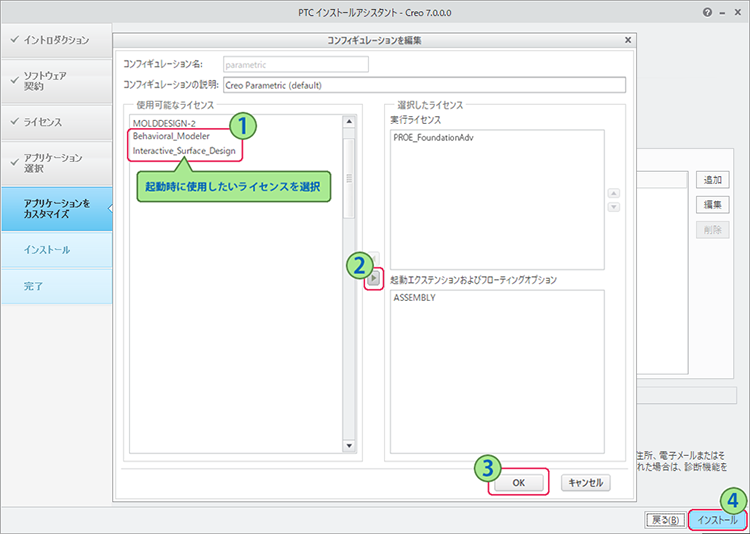Select MOLDDESIGN-2 in available licenses

(x=164, y=123)
